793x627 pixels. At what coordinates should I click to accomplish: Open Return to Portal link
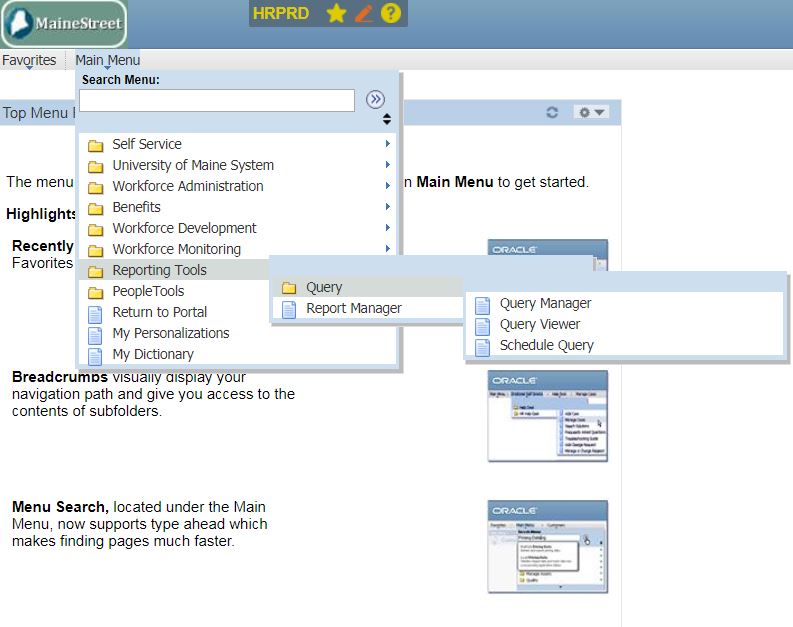pos(159,312)
